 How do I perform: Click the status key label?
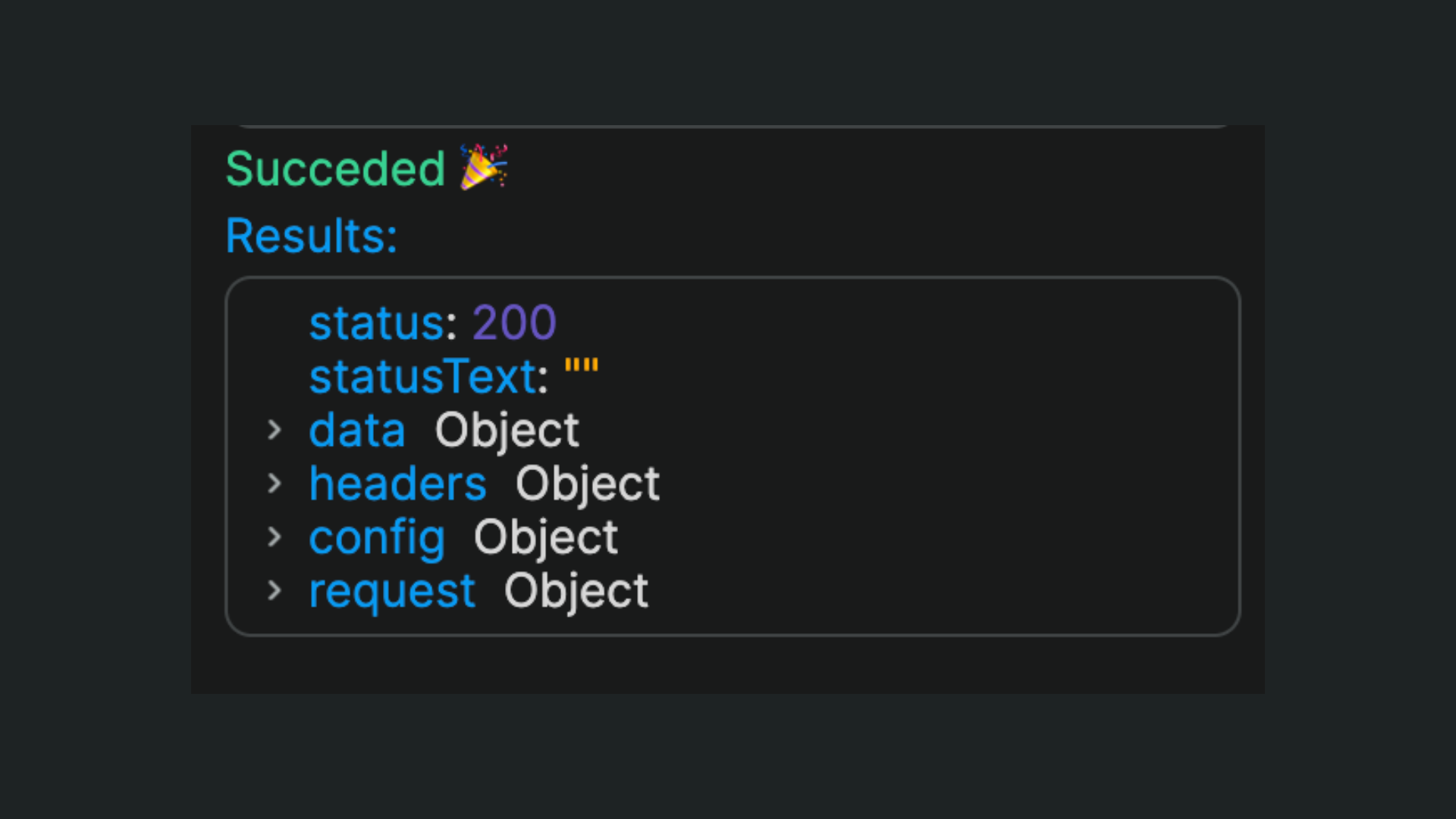tap(377, 322)
